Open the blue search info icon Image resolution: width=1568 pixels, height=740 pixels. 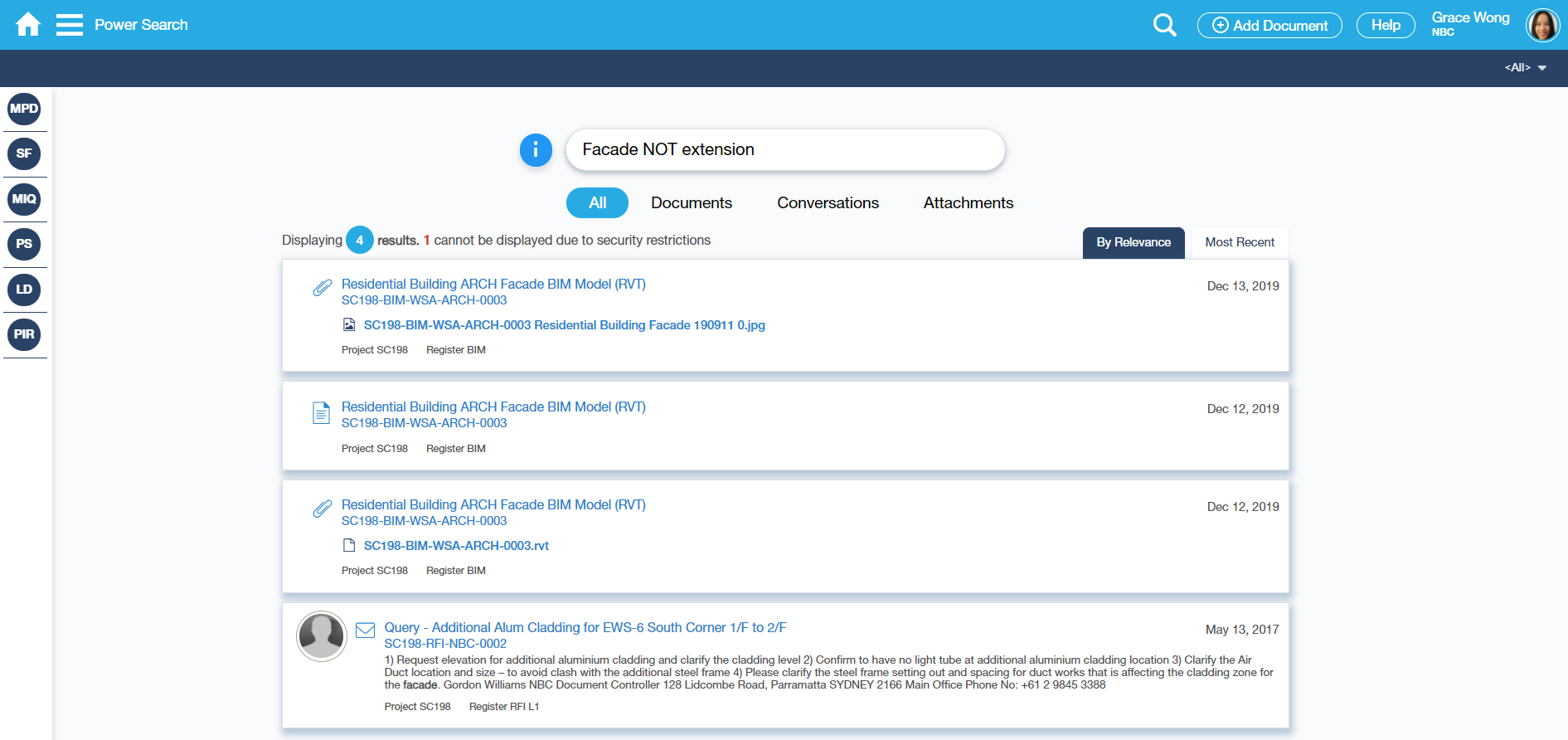(x=536, y=150)
